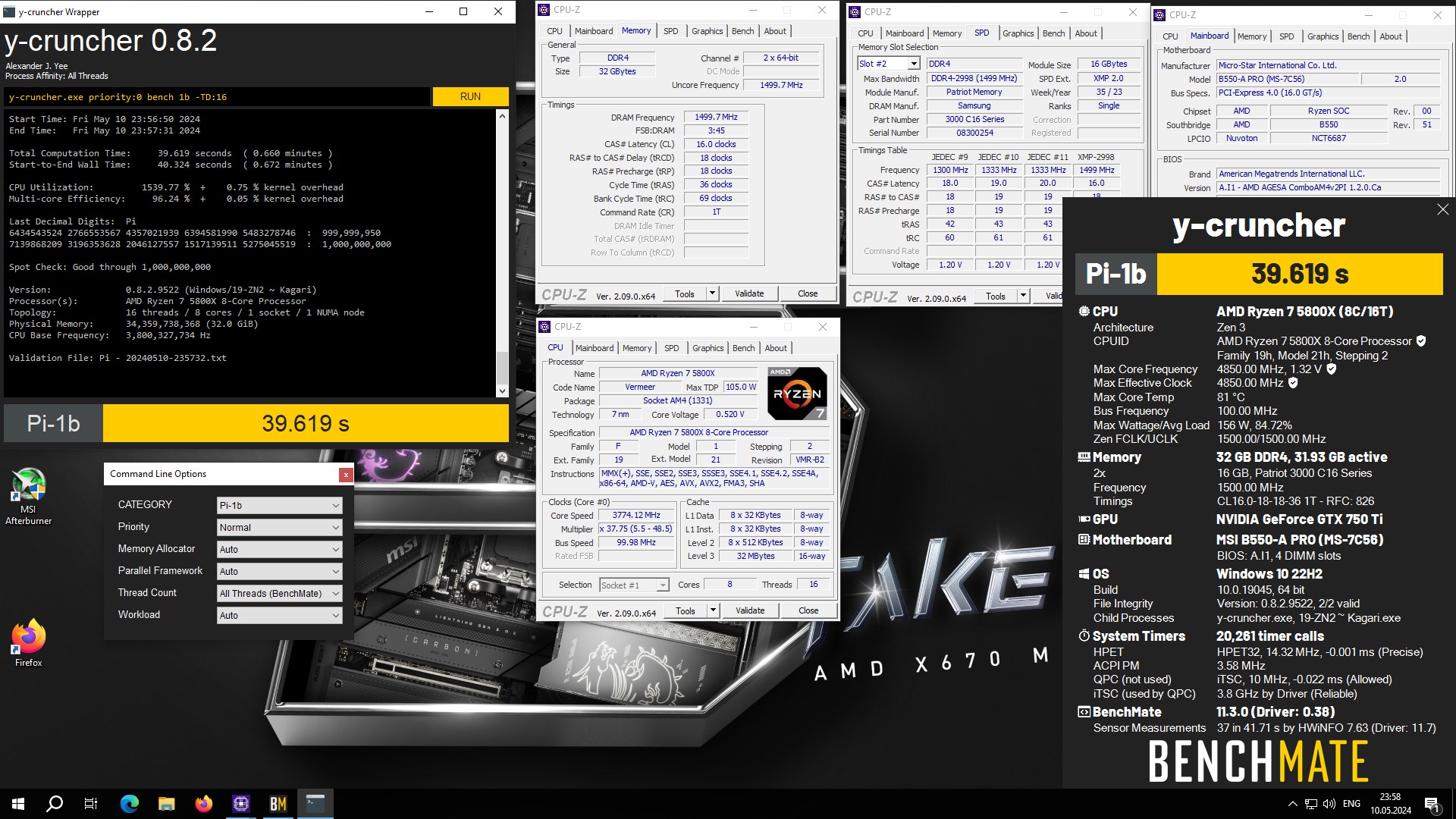Viewport: 1456px width, 819px height.
Task: Open Firefox desktop shortcut
Action: (28, 643)
